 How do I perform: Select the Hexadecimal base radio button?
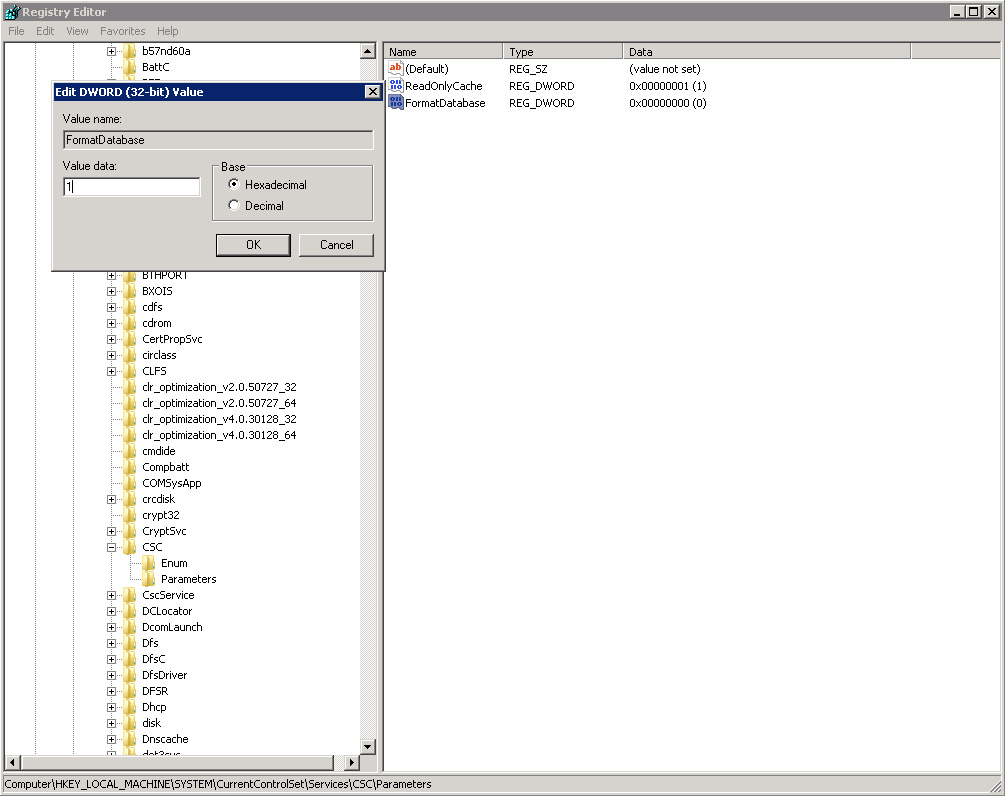(234, 185)
